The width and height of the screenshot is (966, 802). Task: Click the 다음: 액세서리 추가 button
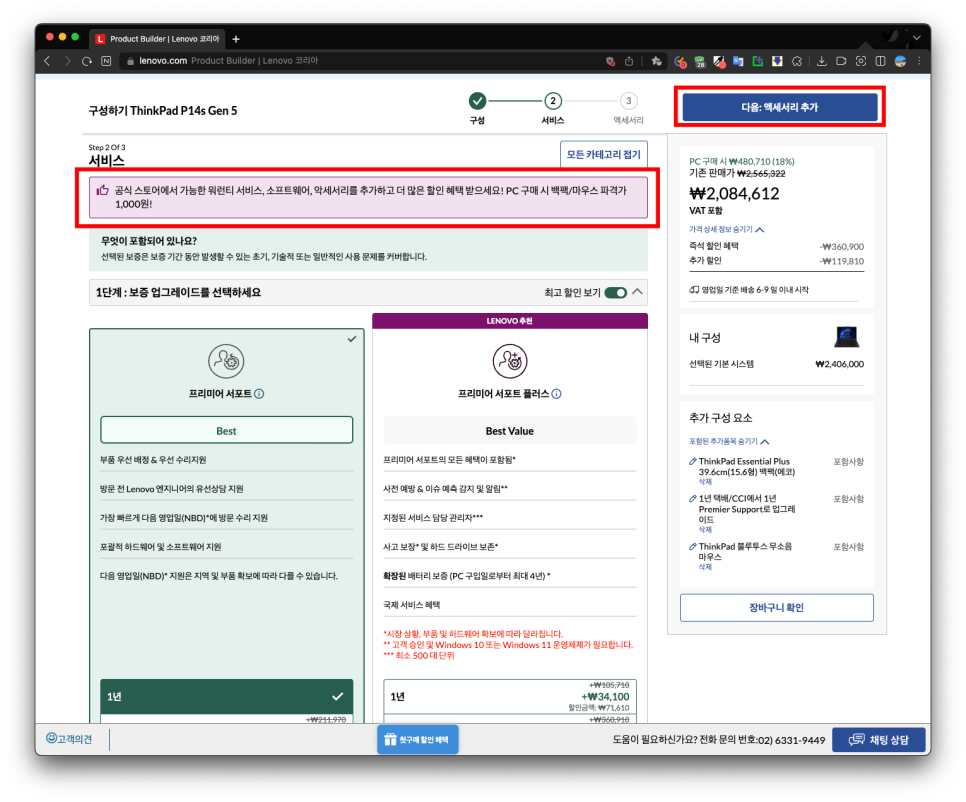point(779,107)
